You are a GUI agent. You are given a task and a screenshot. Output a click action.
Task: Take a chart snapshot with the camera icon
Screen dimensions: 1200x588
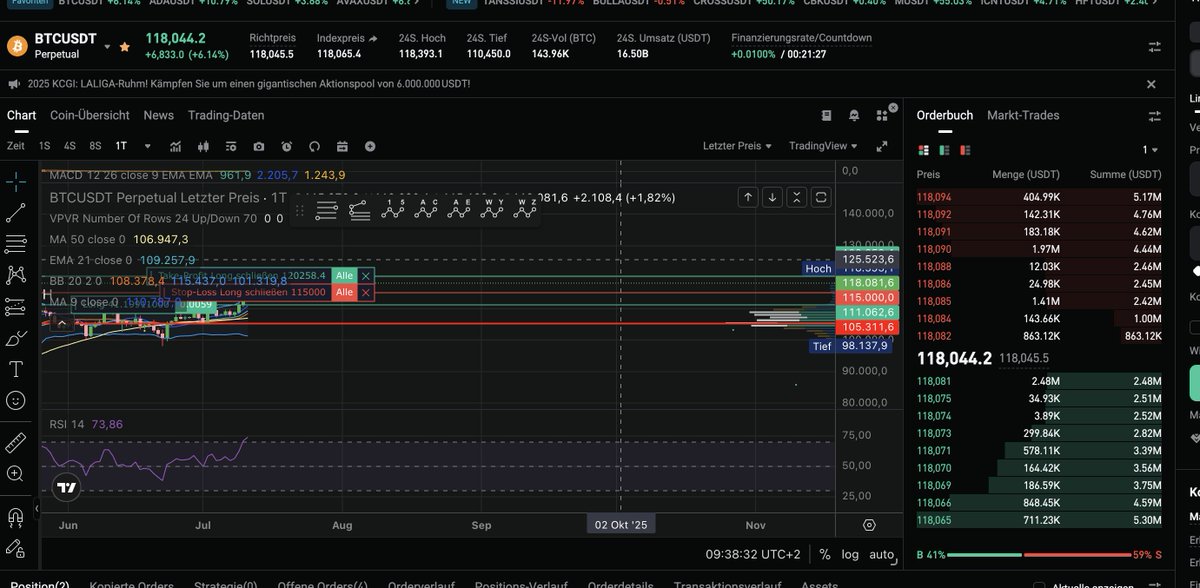coord(259,146)
